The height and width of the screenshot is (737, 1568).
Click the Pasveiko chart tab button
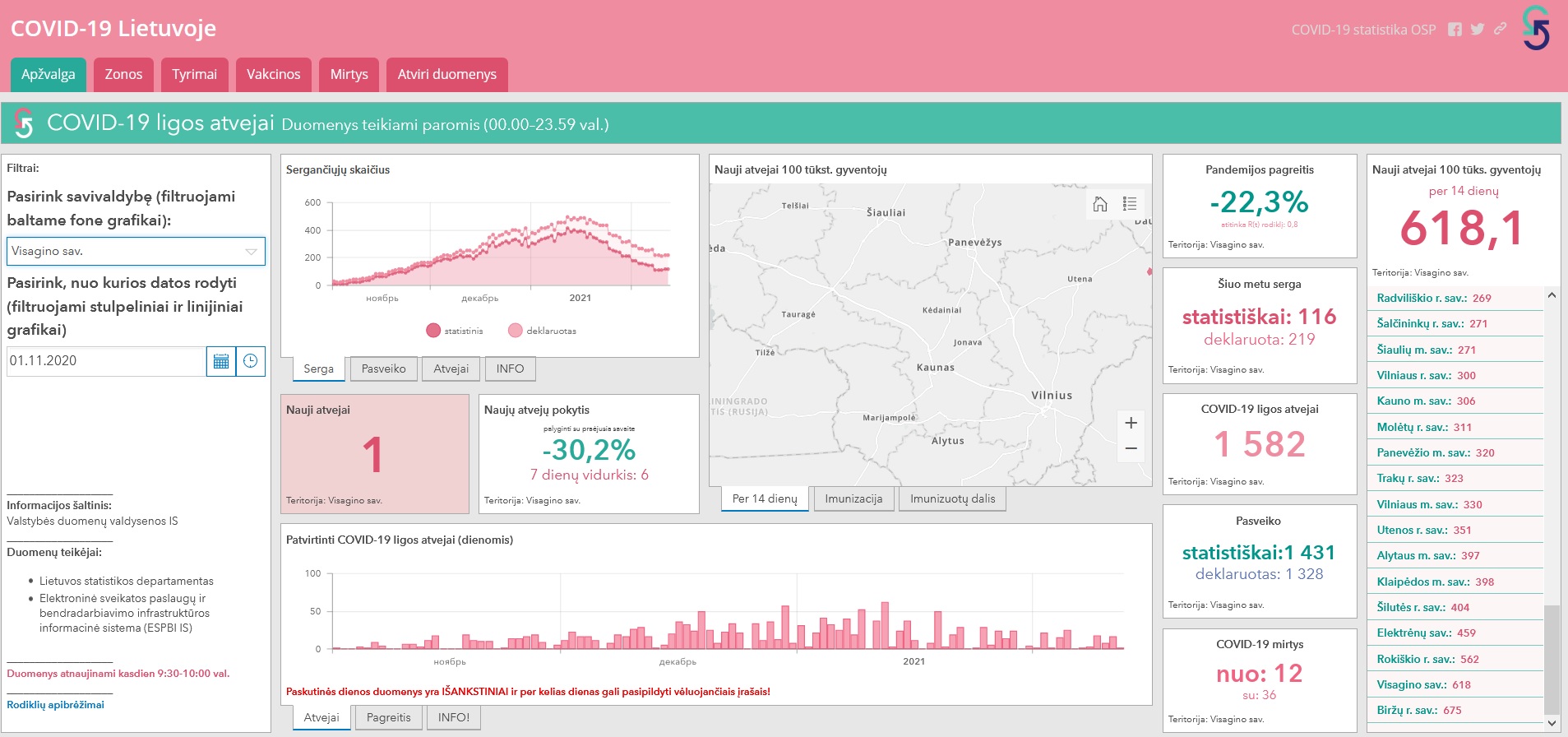pyautogui.click(x=383, y=368)
